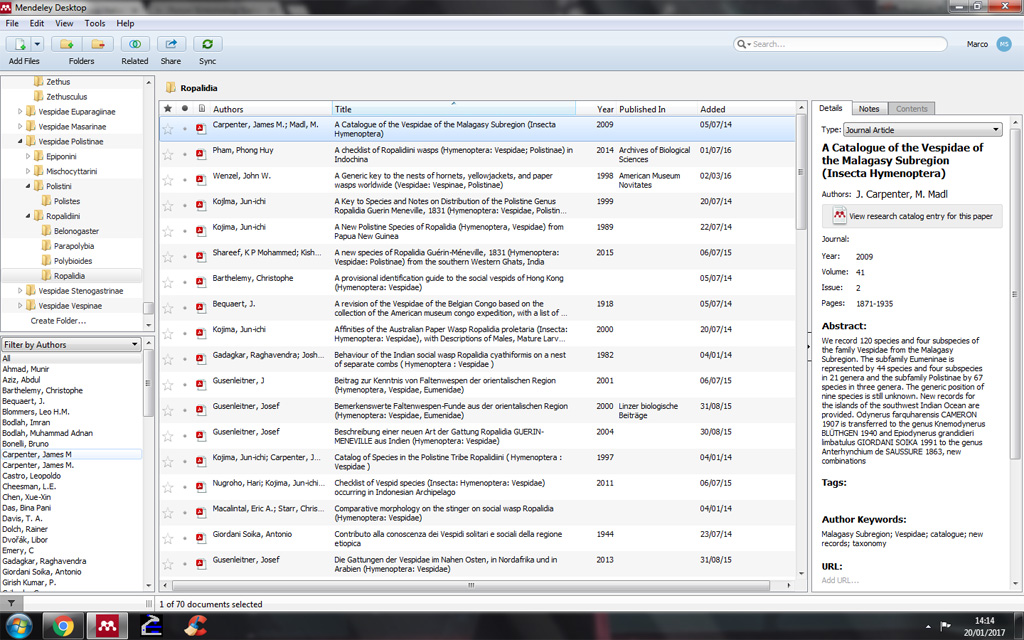The width and height of the screenshot is (1024, 640).
Task: Mark Bequaert Belgian Congo paper as favorite
Action: (168, 308)
